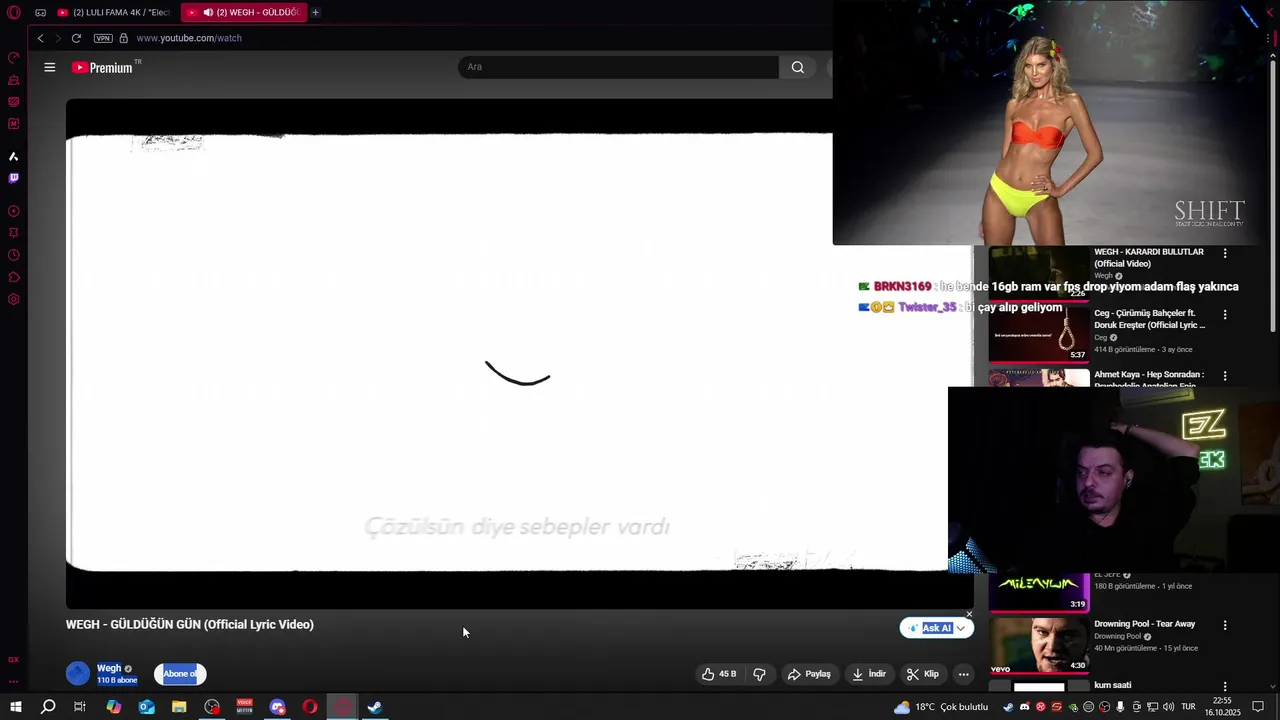Open GX Control speedometer in sidebar
1280x720 pixels.
coord(14,58)
